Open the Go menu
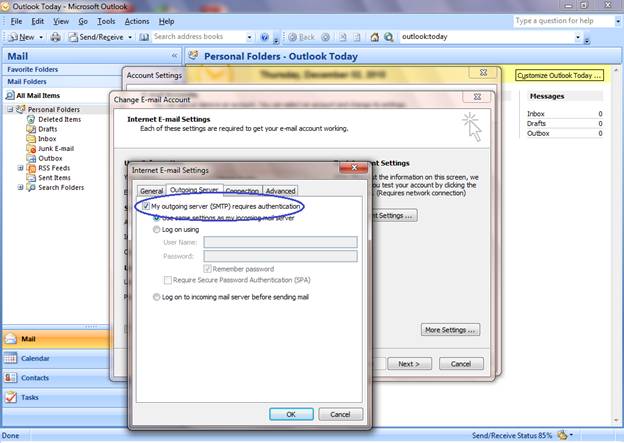Viewport: 624px width, 443px height. 83,21
